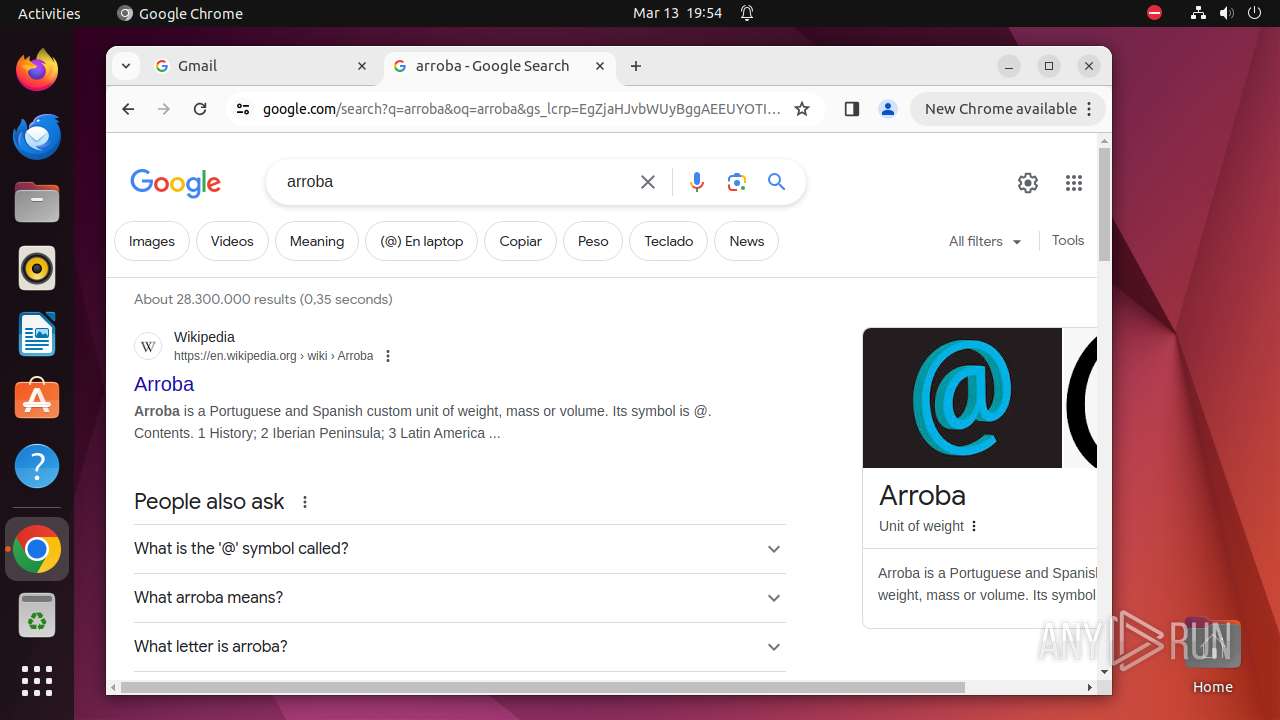Open the clock and calendar menu
Image resolution: width=1280 pixels, height=720 pixels.
677,13
